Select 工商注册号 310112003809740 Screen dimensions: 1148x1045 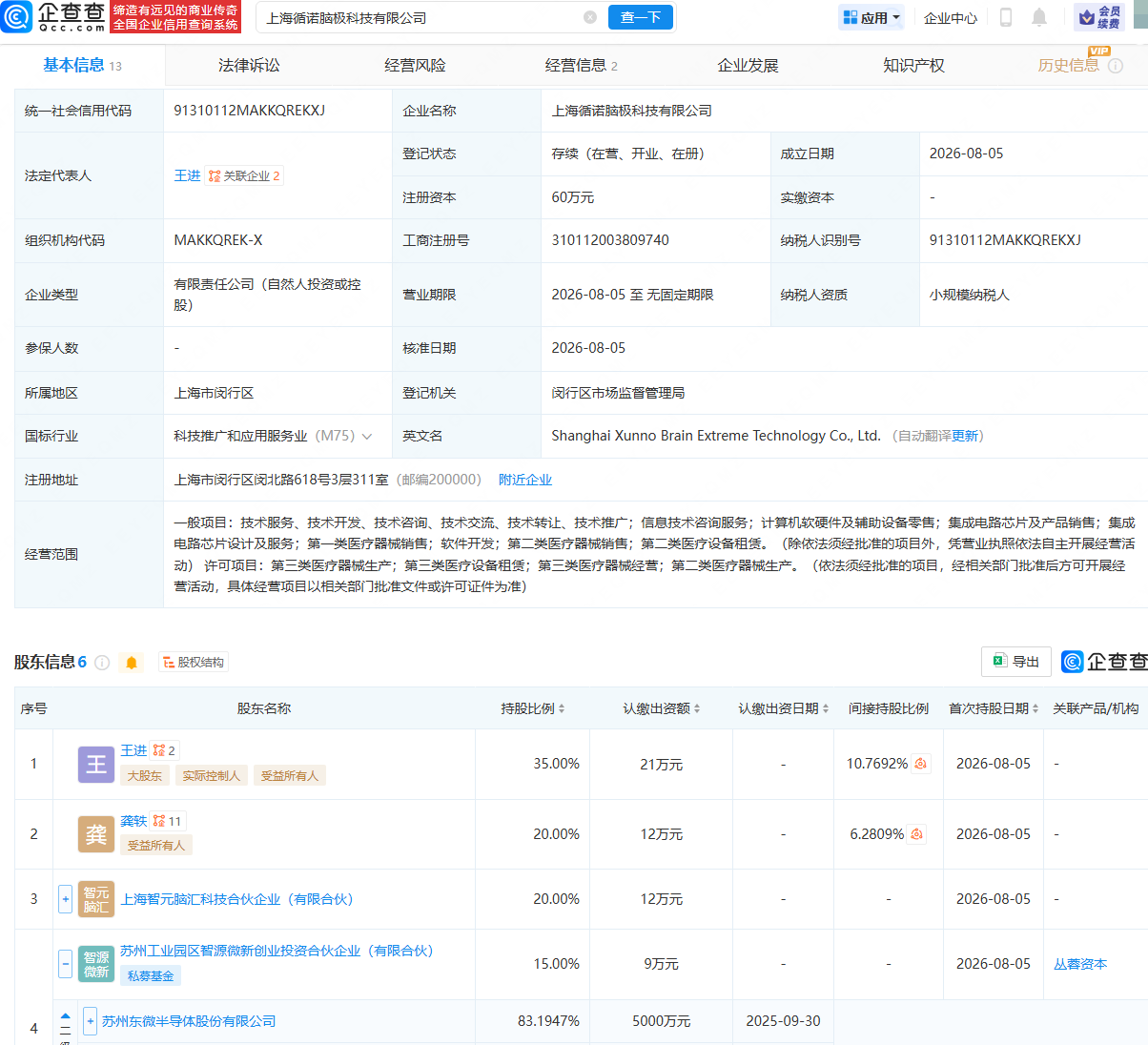(610, 240)
